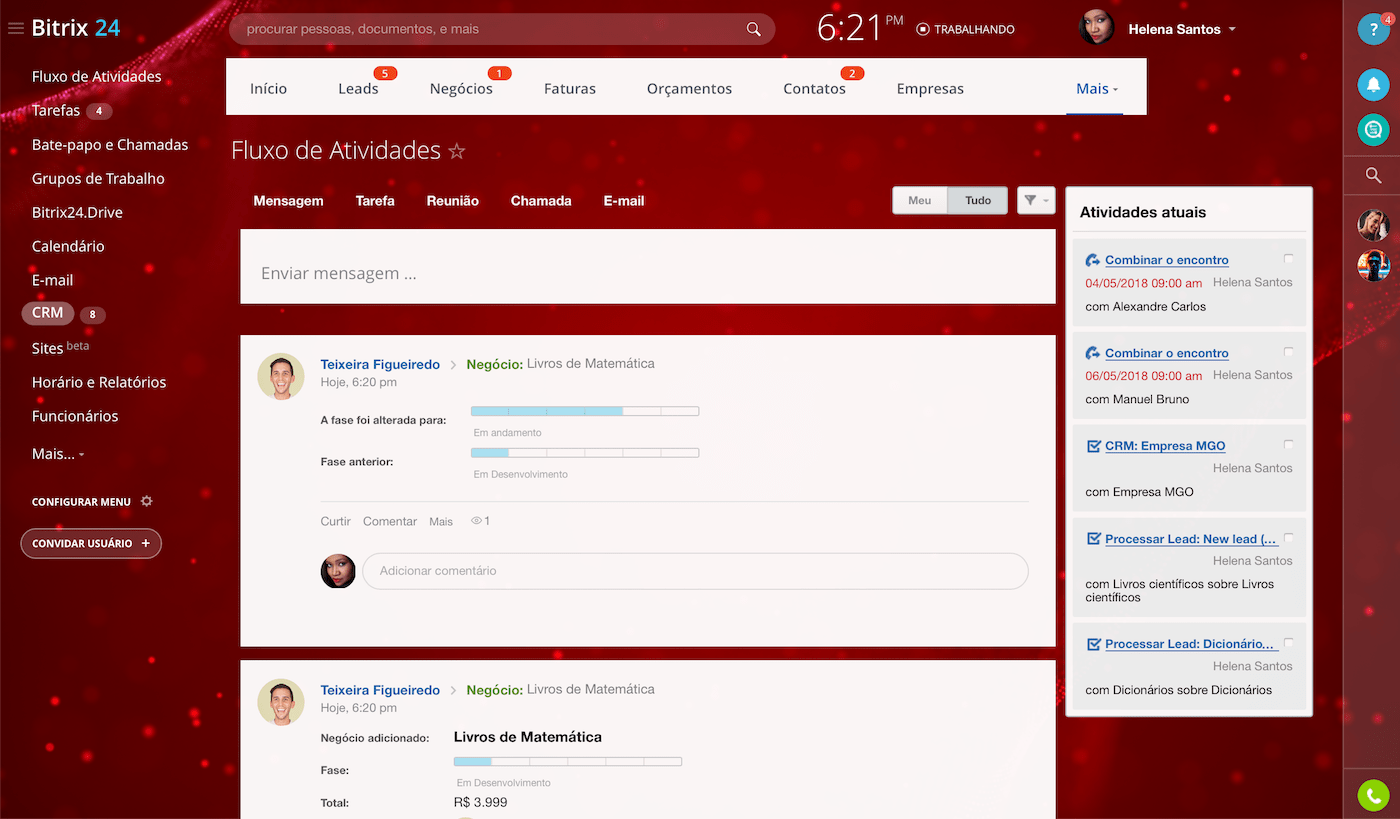Viewport: 1400px width, 819px height.
Task: Switch the feed filter to Meu
Action: tap(920, 200)
